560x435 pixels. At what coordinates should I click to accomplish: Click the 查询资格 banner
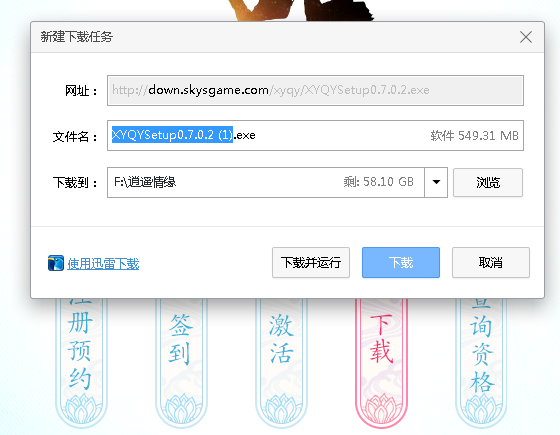point(481,362)
